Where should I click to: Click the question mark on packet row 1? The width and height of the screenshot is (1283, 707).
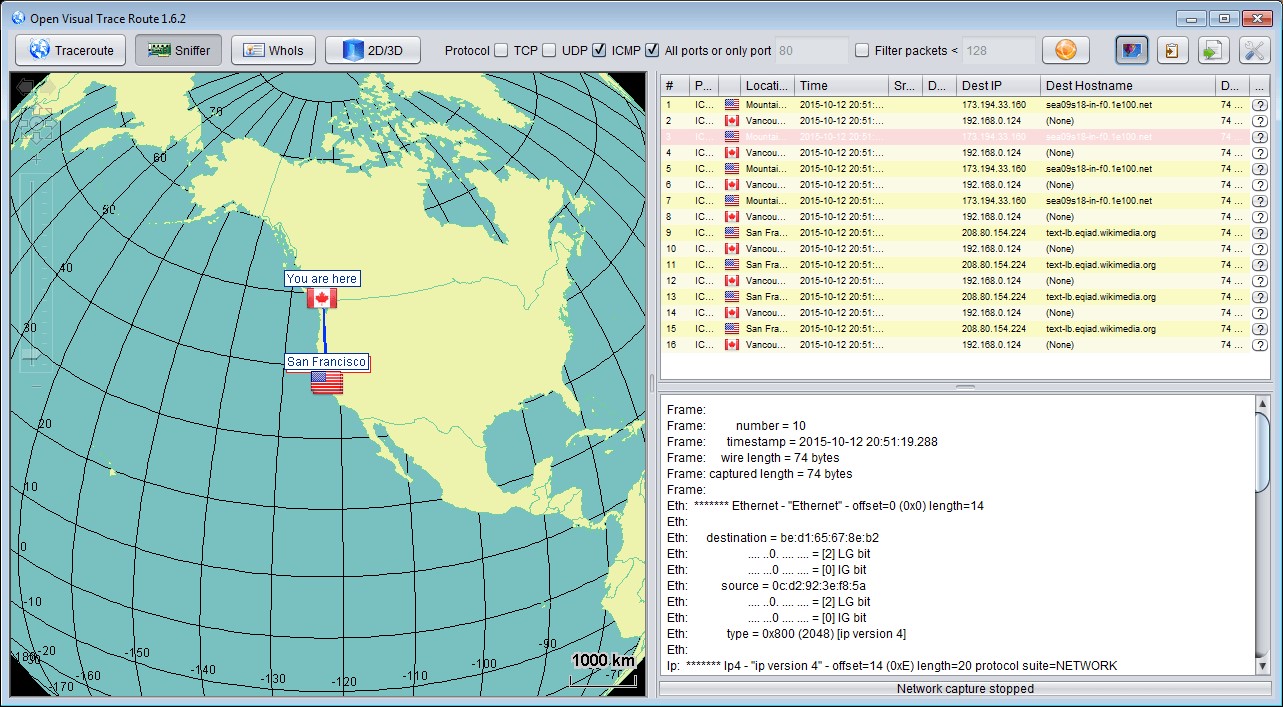coord(1259,105)
